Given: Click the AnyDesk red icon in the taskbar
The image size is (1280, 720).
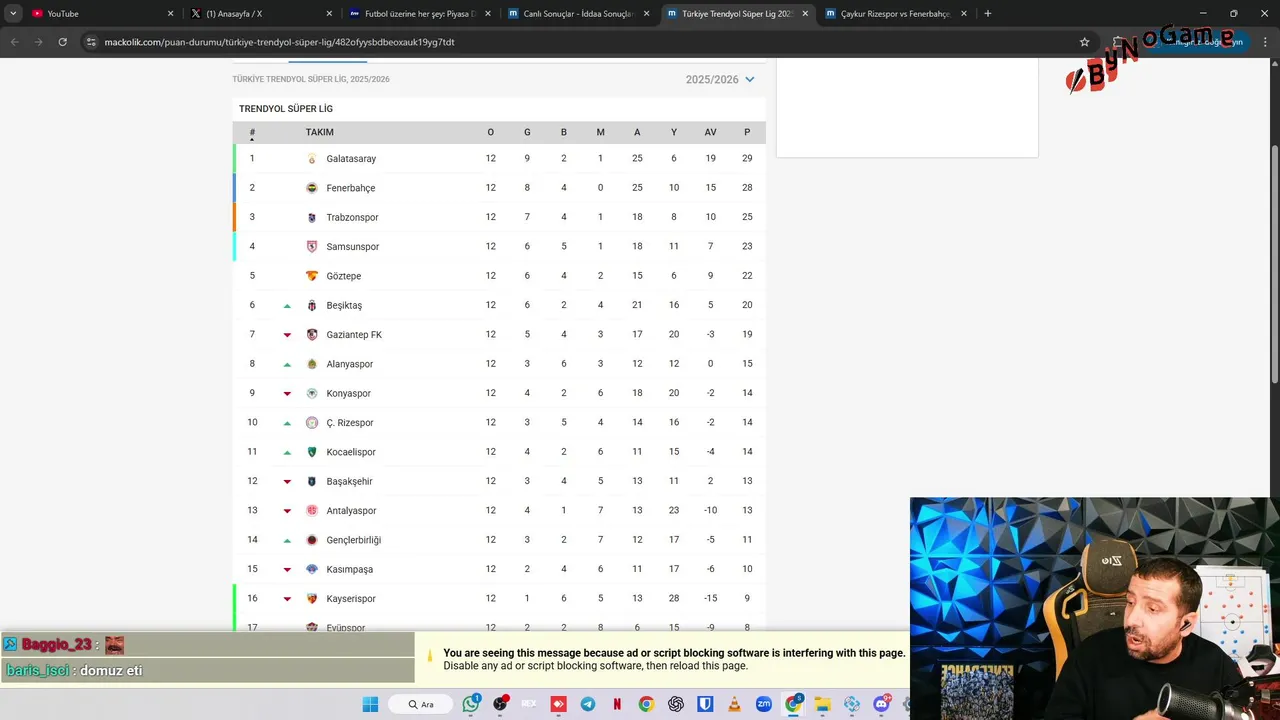Looking at the screenshot, I should pos(559,704).
